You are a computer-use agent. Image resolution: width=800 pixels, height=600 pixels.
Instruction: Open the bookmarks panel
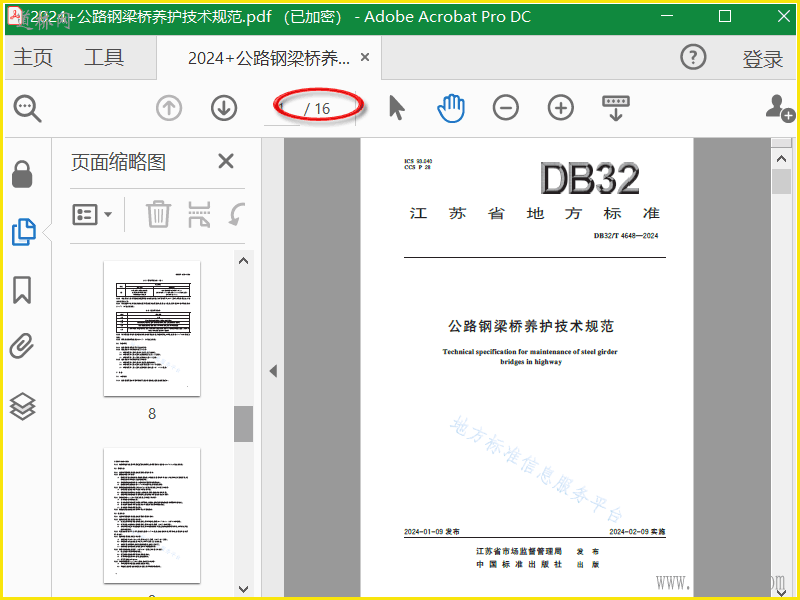pyautogui.click(x=21, y=290)
